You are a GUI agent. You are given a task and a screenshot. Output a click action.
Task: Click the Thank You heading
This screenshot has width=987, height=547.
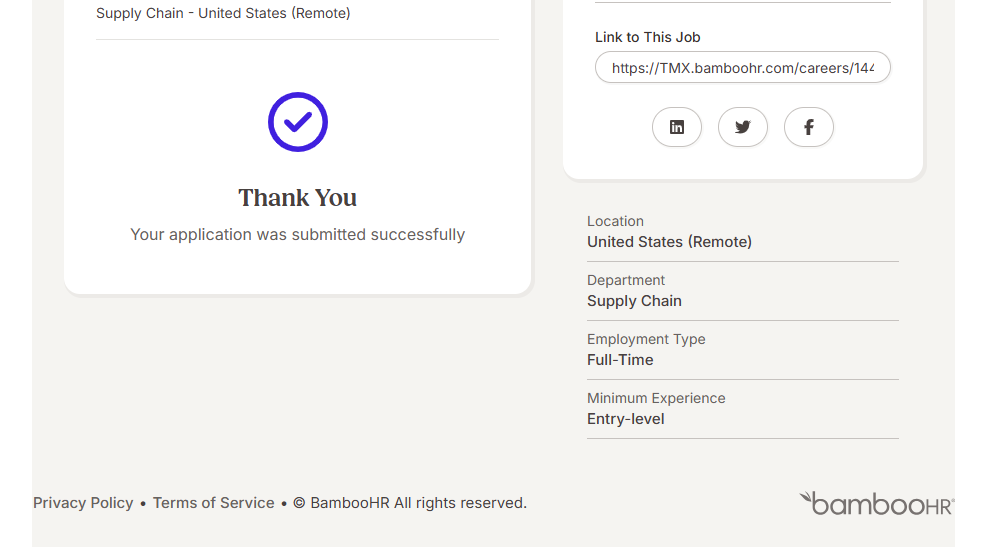pyautogui.click(x=297, y=198)
